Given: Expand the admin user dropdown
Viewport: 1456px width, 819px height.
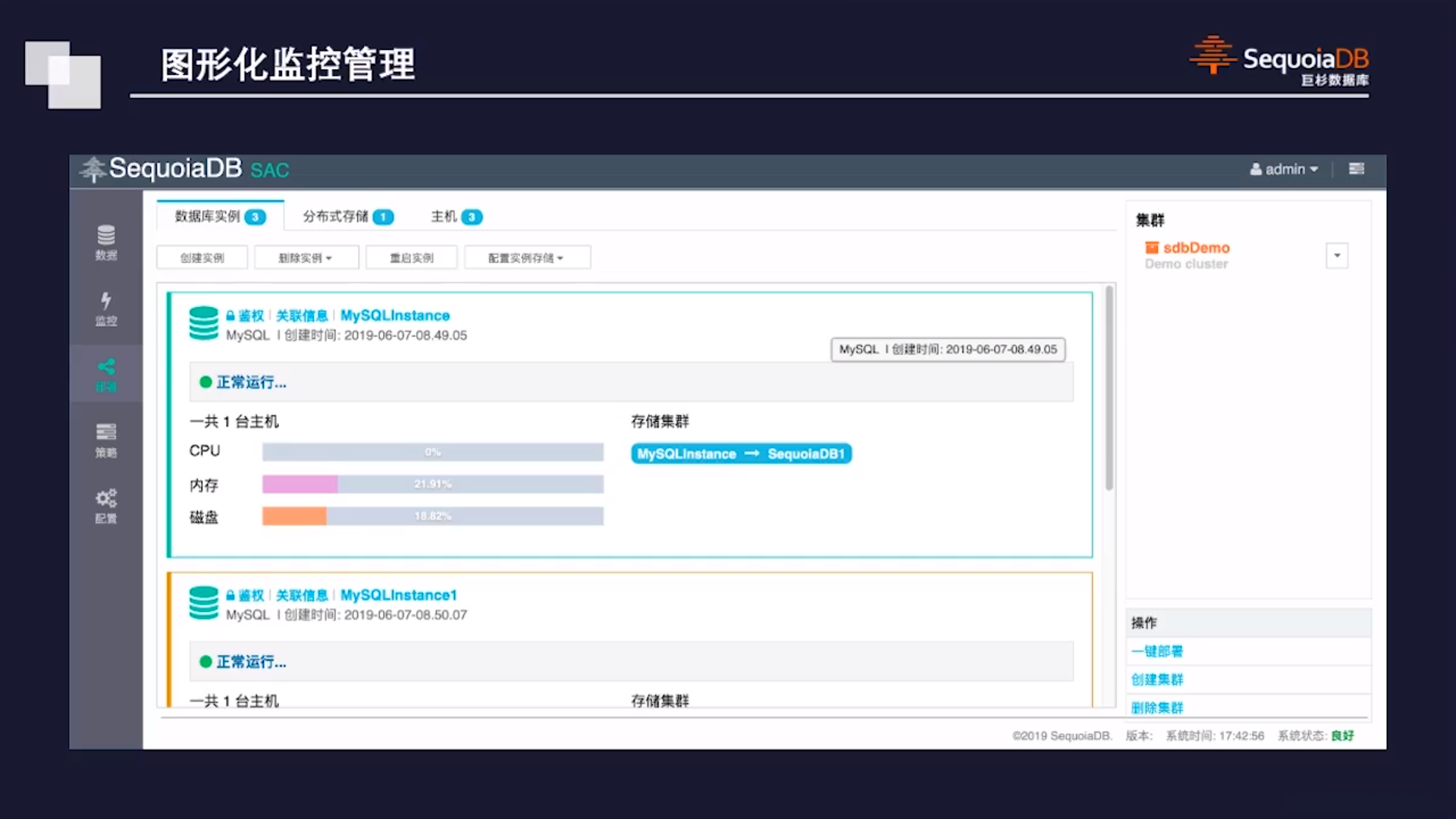Looking at the screenshot, I should click(1285, 169).
